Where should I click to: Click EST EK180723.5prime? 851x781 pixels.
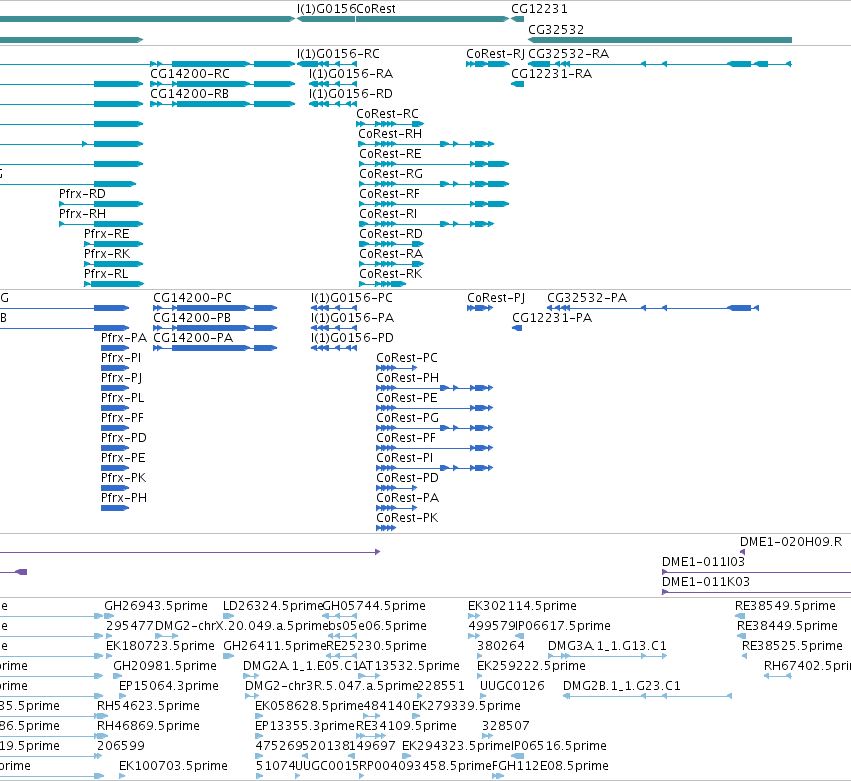(110, 657)
